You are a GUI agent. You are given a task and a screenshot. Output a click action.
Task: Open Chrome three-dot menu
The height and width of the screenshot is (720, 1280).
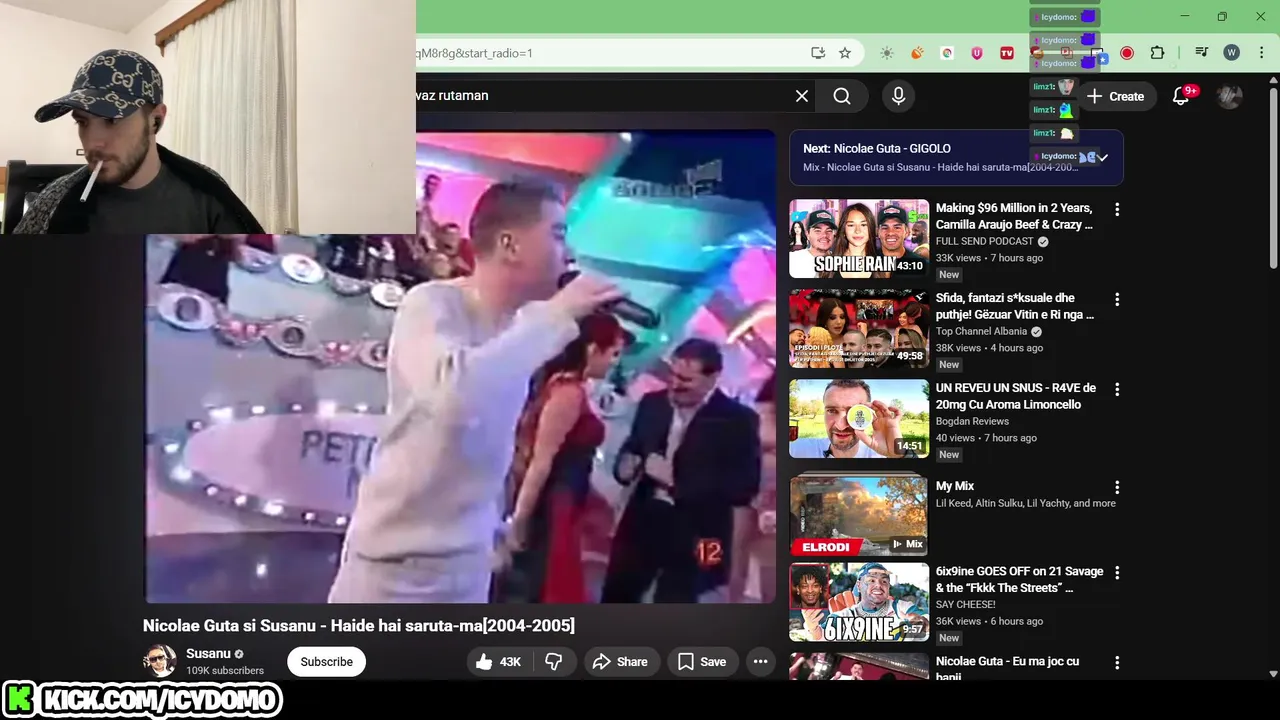point(1260,53)
